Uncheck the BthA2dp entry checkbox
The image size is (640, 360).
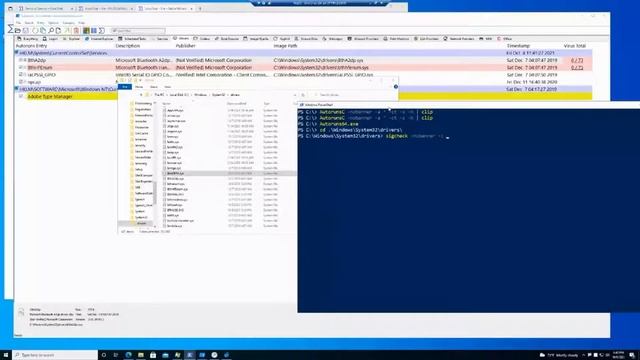(x=21, y=60)
